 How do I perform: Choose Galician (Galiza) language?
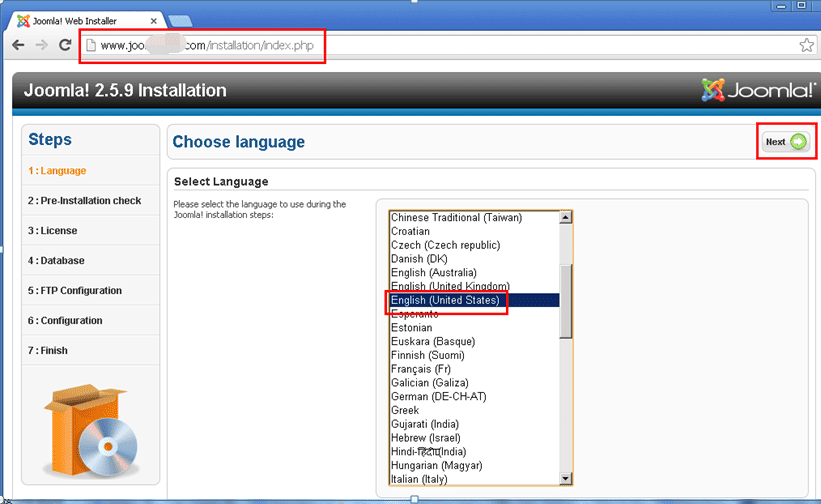point(474,383)
